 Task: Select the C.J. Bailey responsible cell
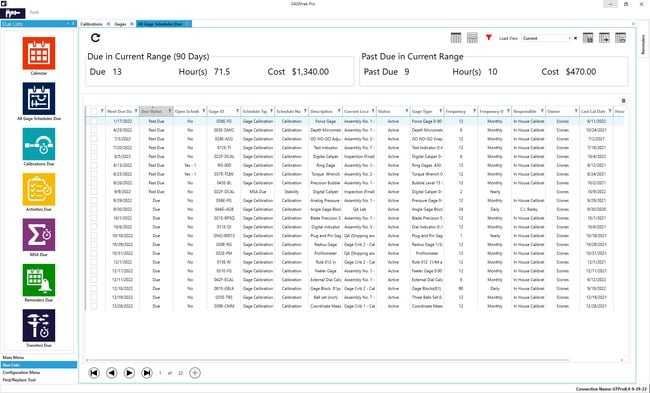tap(529, 209)
